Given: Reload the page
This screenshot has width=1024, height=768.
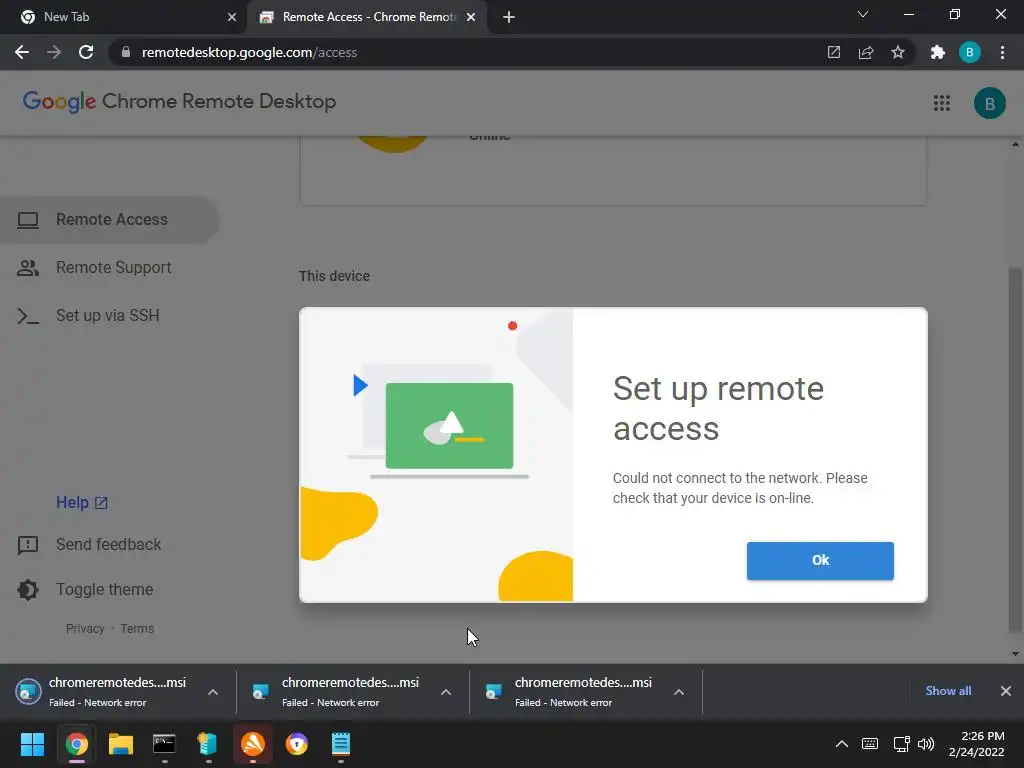Looking at the screenshot, I should [86, 52].
